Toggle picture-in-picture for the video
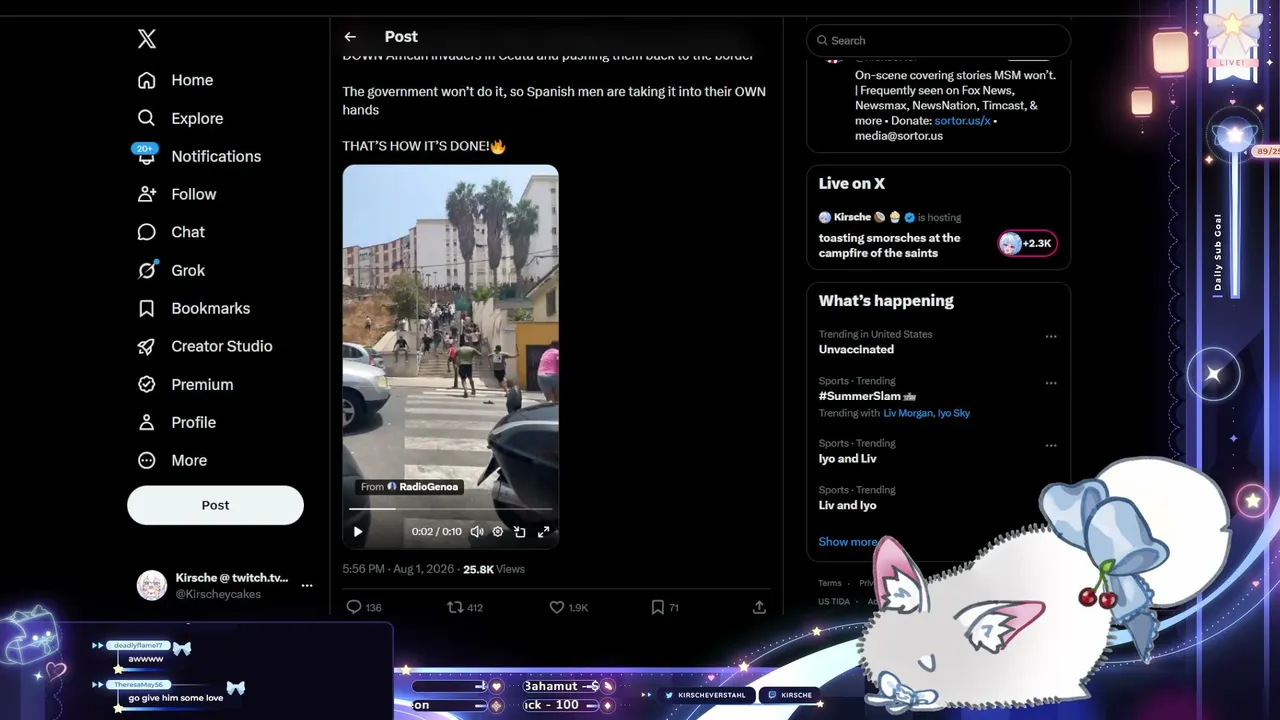Viewport: 1280px width, 720px height. [520, 532]
